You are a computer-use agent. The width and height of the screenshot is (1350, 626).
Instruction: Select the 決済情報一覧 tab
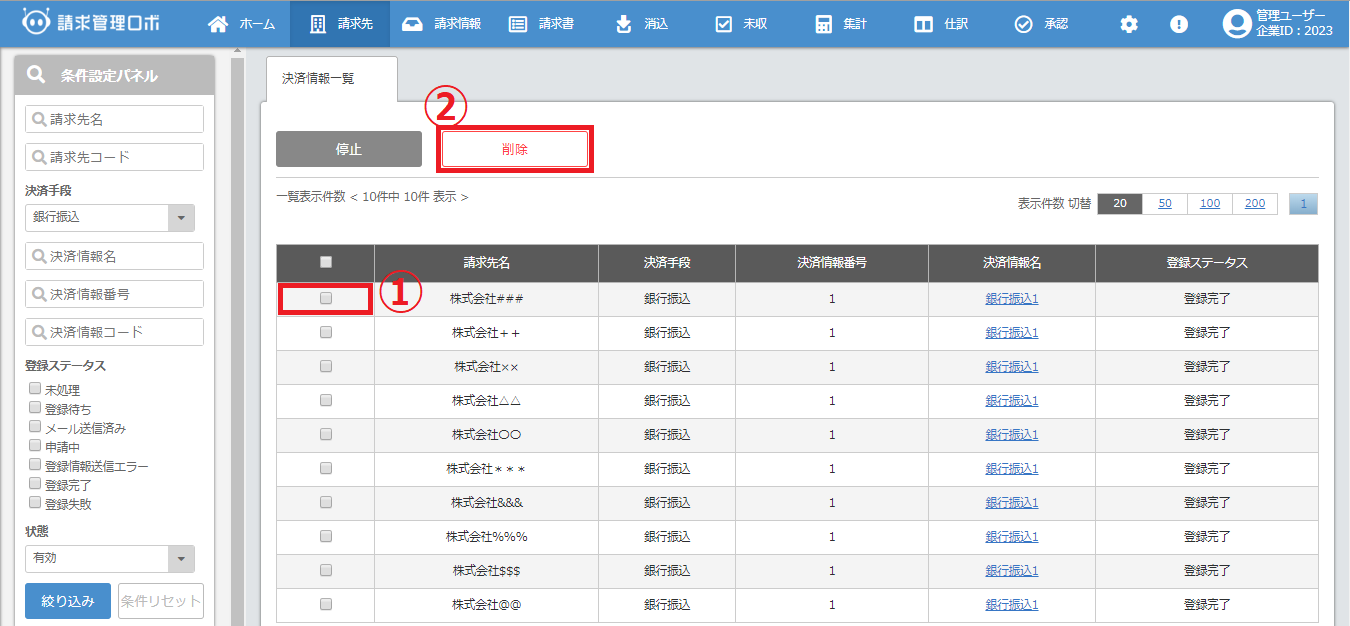(x=318, y=78)
